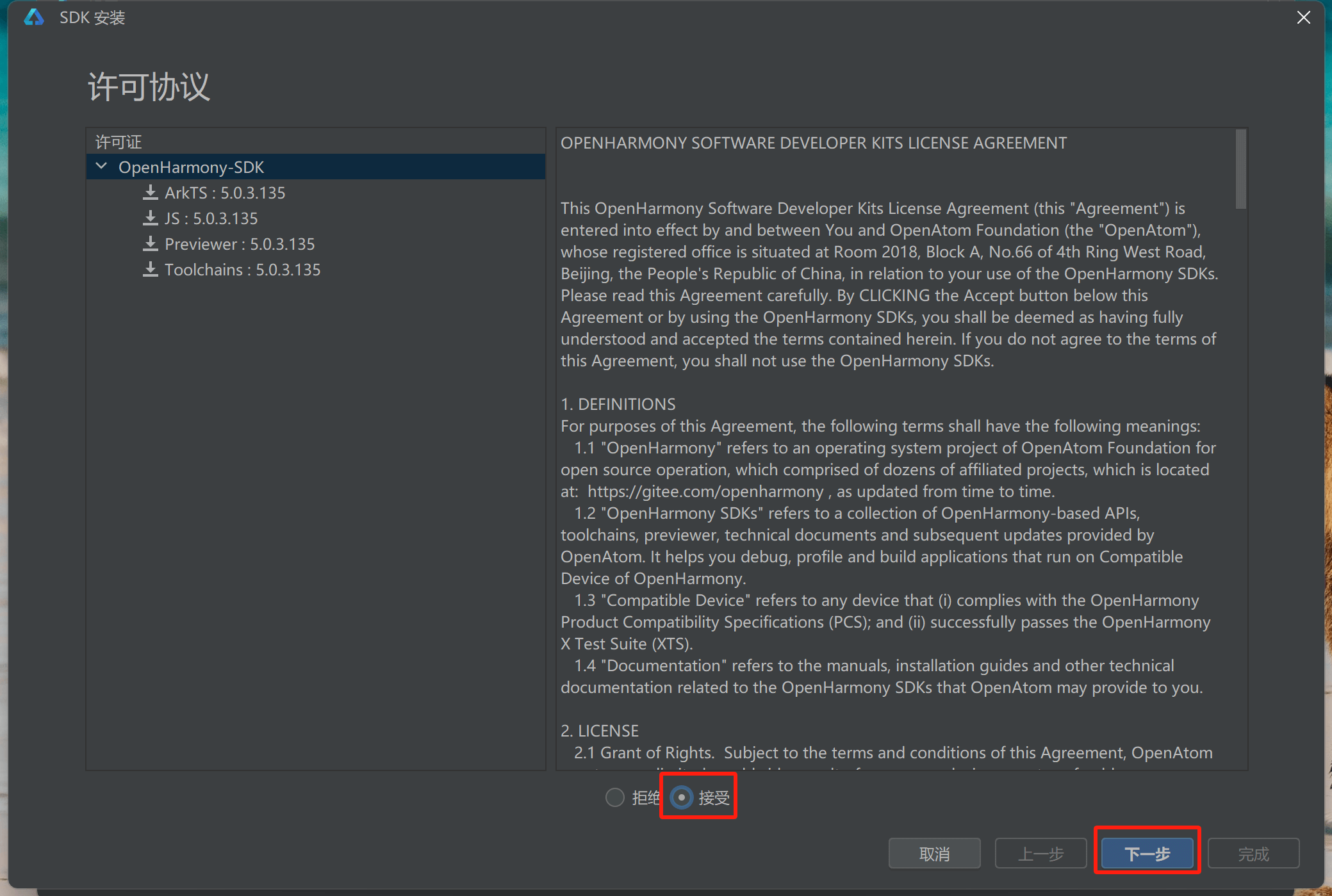The image size is (1332, 896).
Task: Select the 拒绝 radio button
Action: tap(614, 797)
